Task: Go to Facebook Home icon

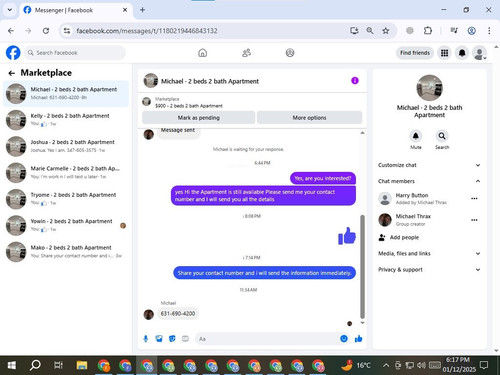Action: click(x=202, y=53)
